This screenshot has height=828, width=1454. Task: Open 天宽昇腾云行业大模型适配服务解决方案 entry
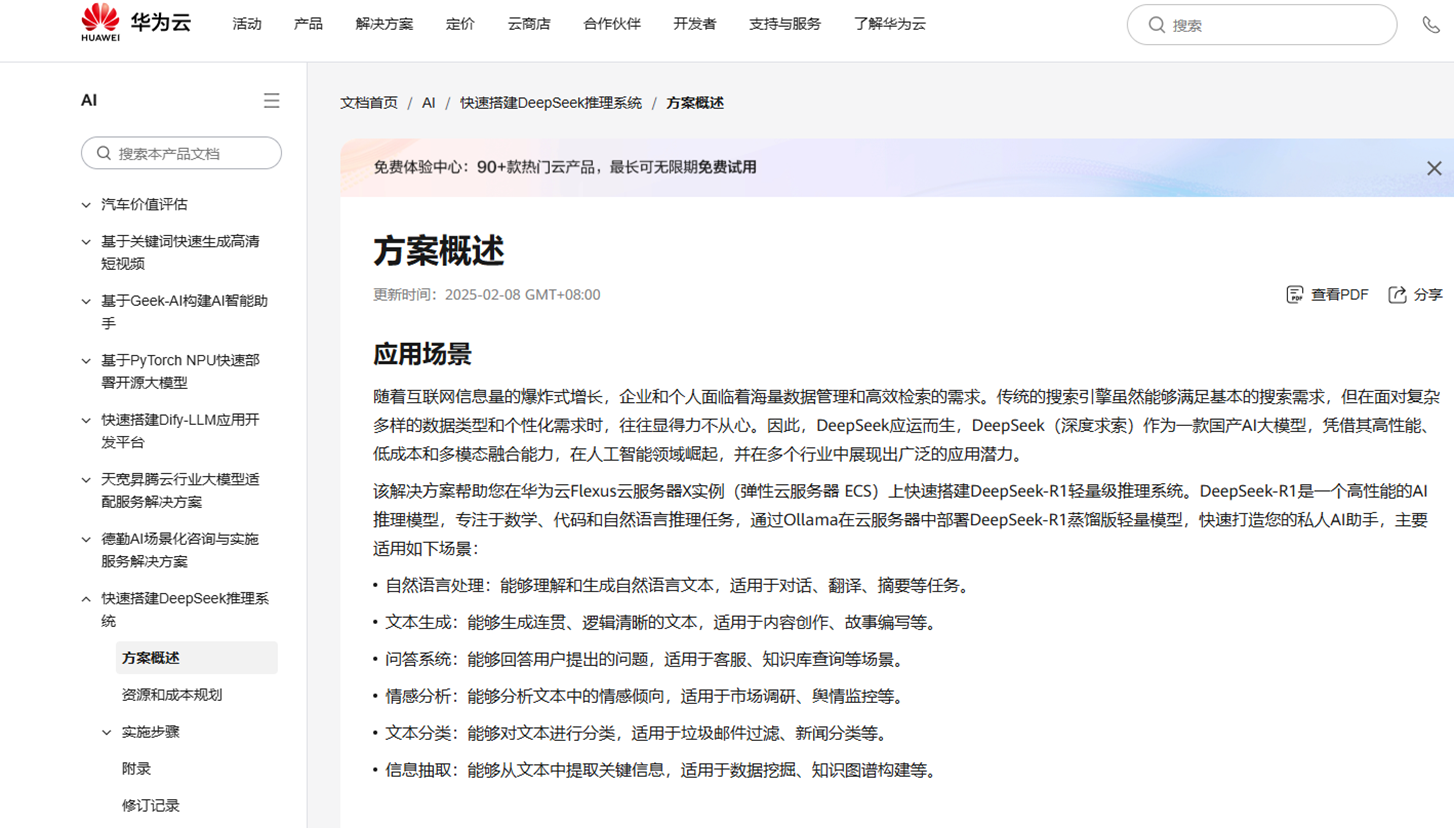click(180, 490)
